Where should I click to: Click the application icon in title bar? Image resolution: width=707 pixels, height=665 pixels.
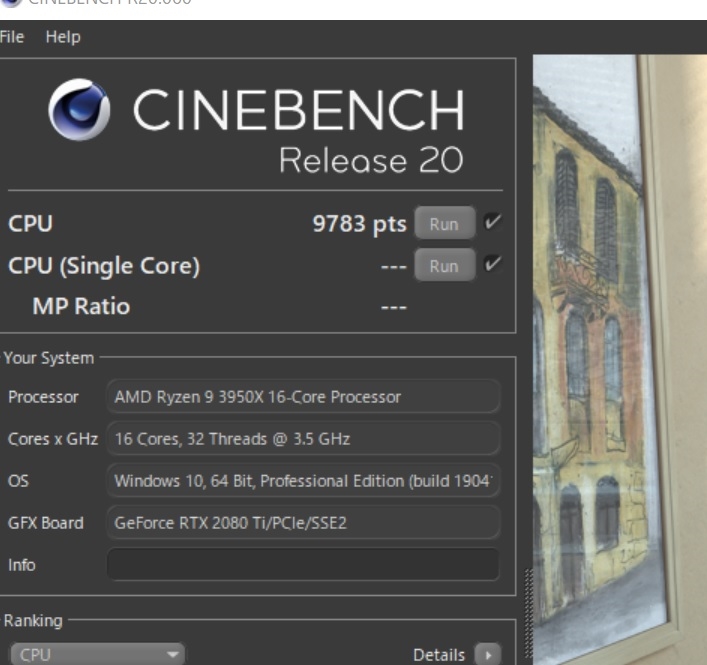[x=11, y=2]
